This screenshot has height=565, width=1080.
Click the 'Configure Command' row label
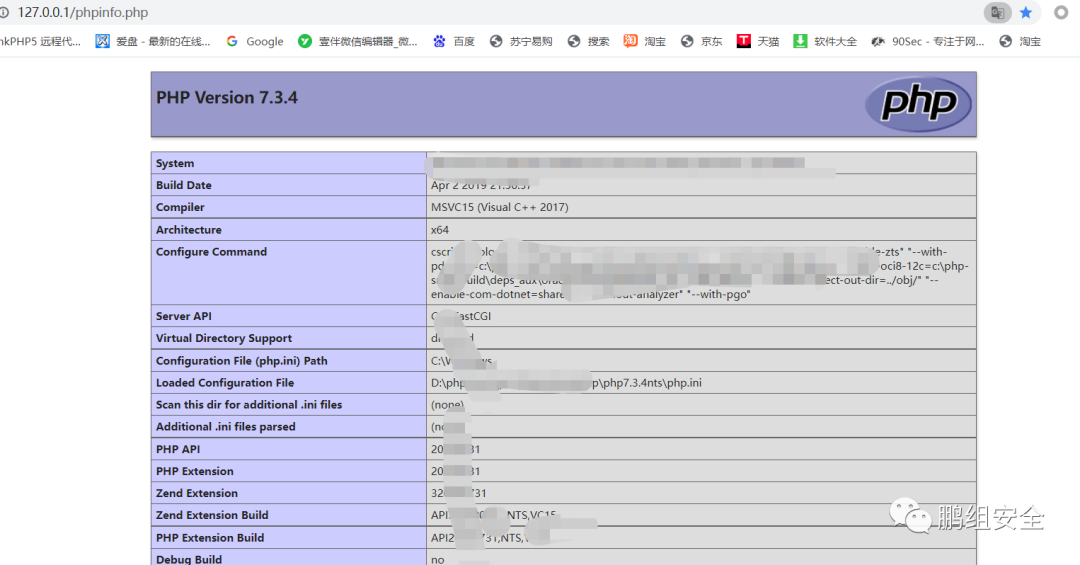click(211, 251)
